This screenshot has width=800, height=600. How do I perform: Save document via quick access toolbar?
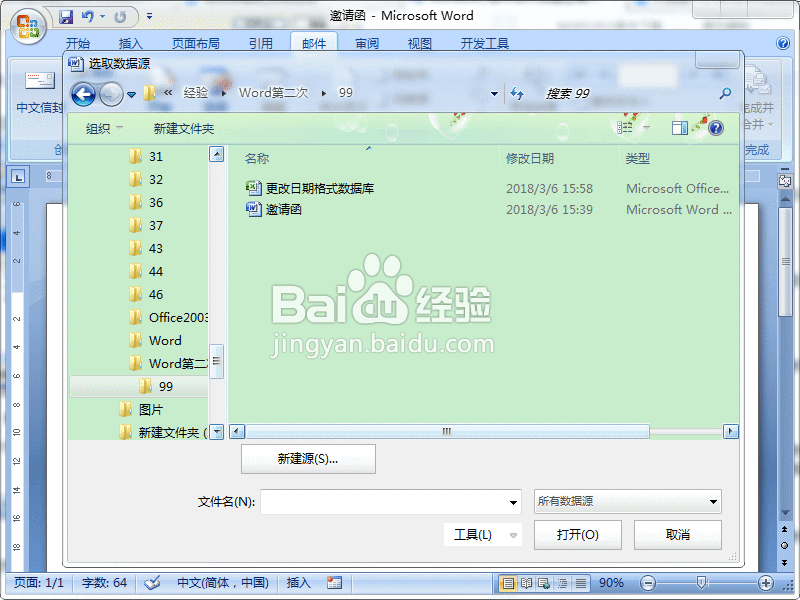coord(66,17)
